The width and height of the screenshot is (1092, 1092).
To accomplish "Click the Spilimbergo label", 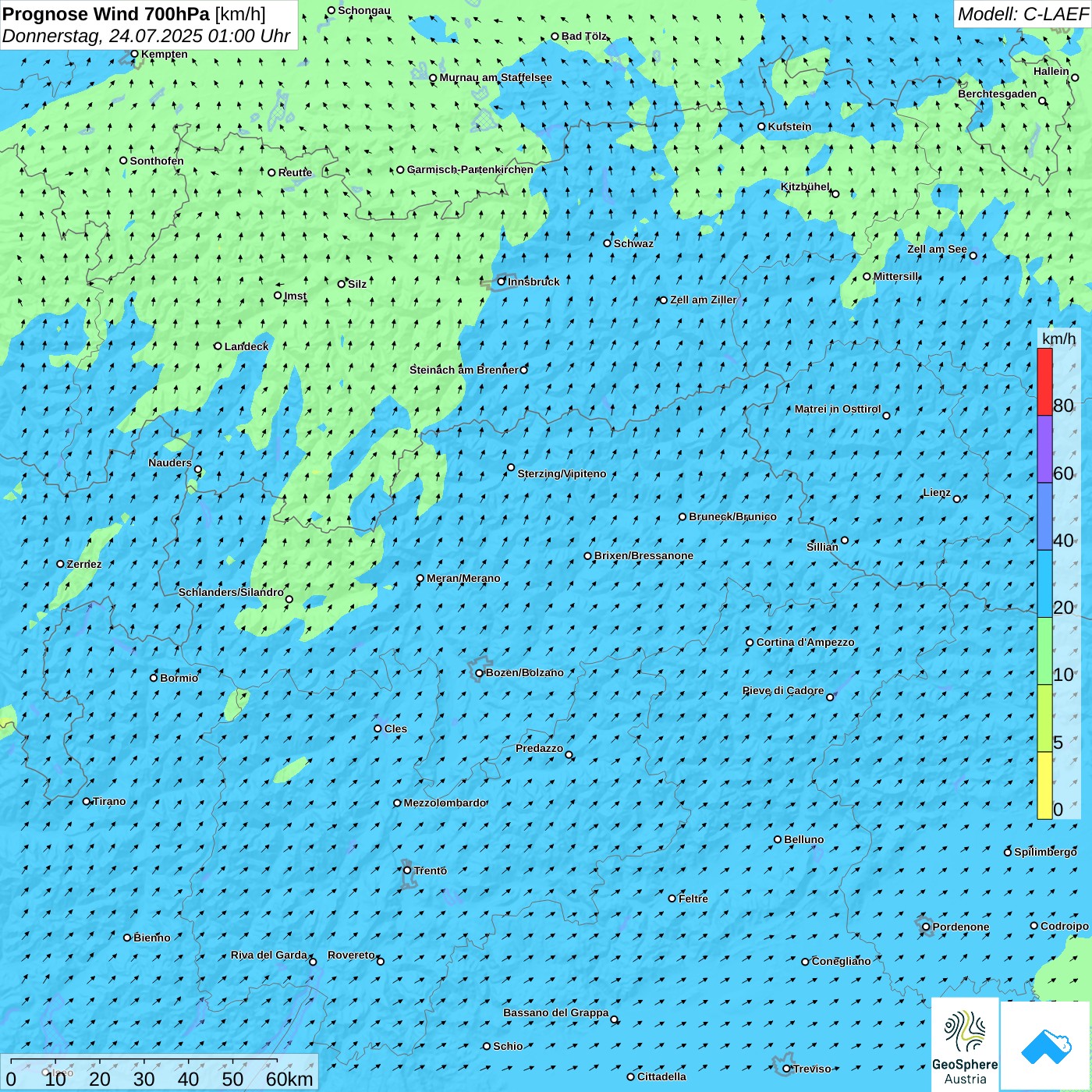I will coord(1045,852).
